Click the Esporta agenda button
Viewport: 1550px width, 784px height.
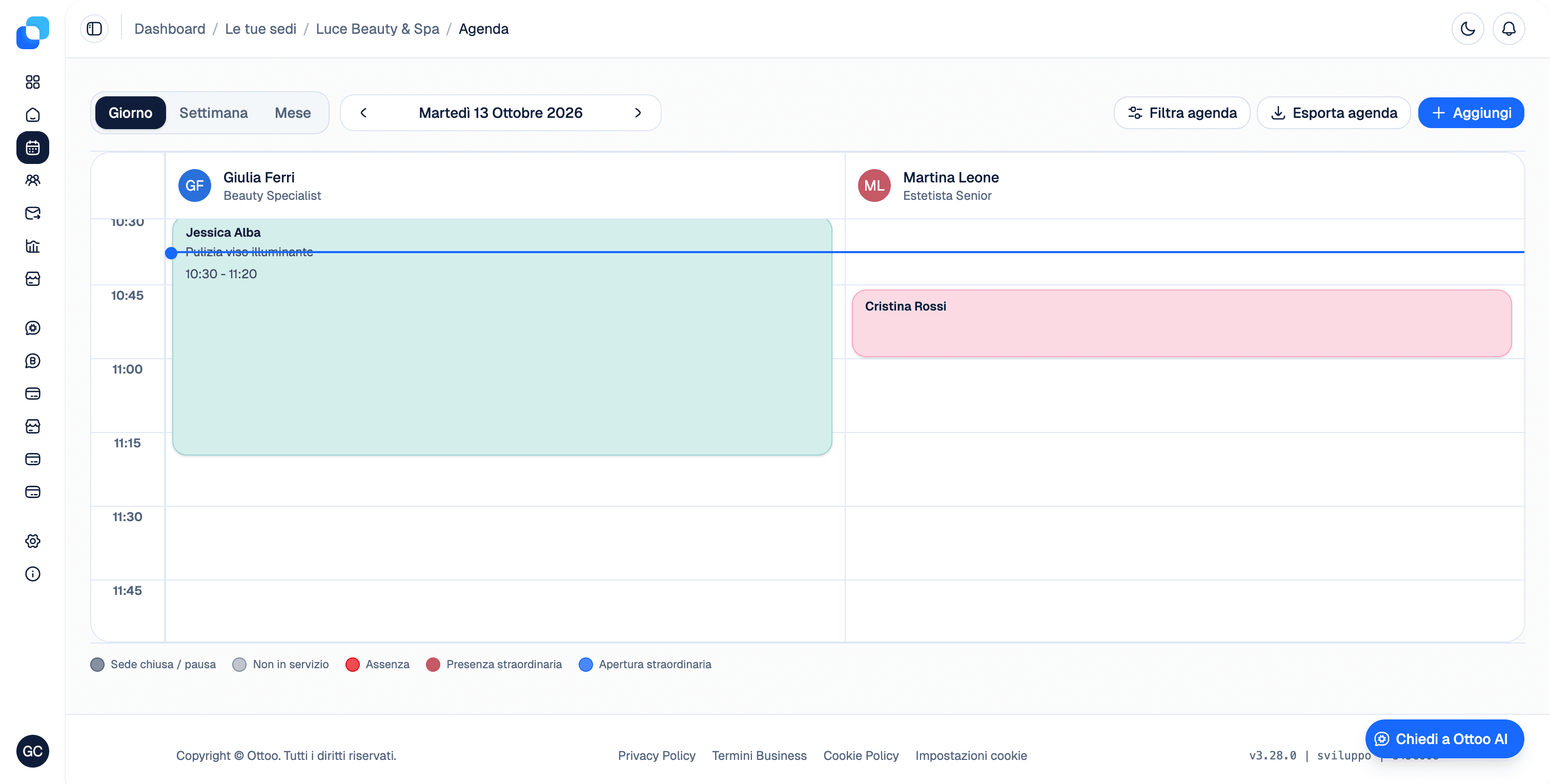coord(1333,113)
